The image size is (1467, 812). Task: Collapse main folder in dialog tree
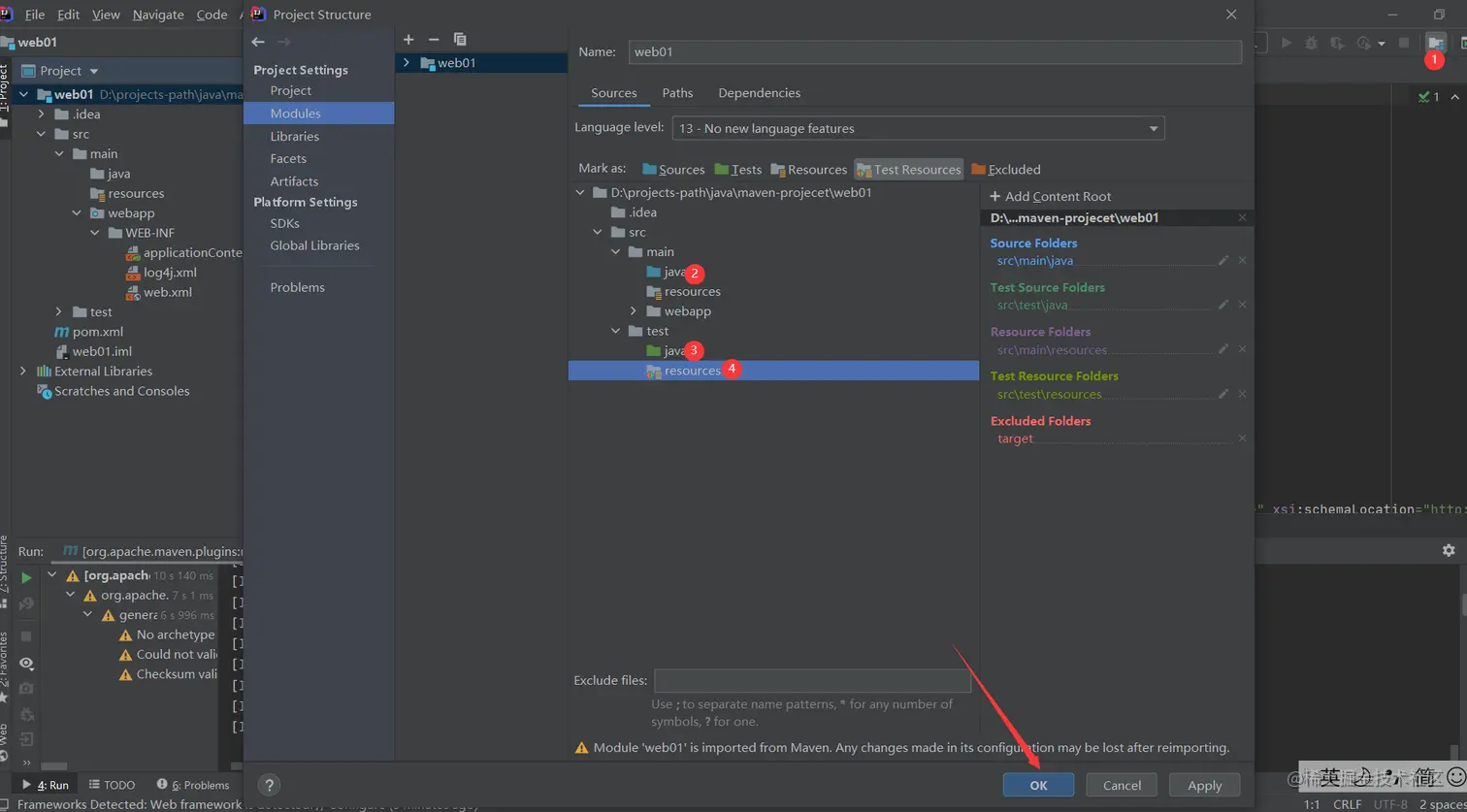point(616,252)
